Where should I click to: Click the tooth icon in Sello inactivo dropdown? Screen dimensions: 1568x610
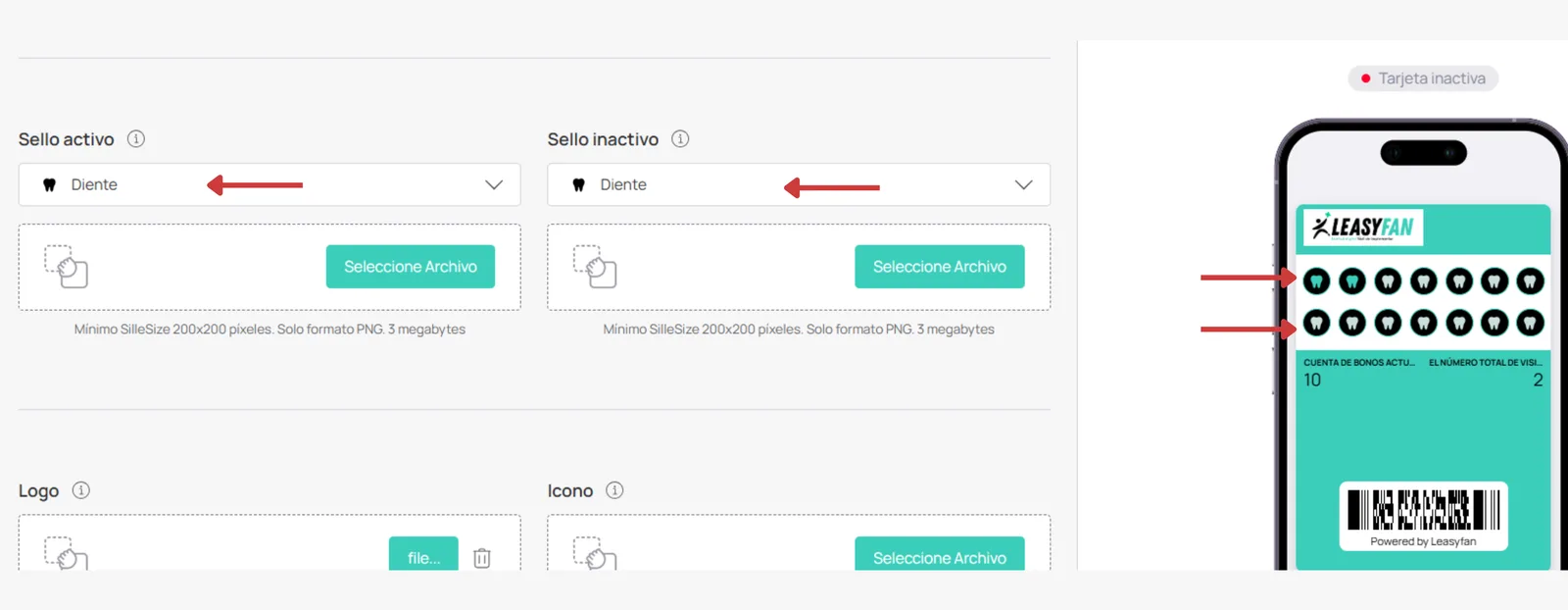579,184
